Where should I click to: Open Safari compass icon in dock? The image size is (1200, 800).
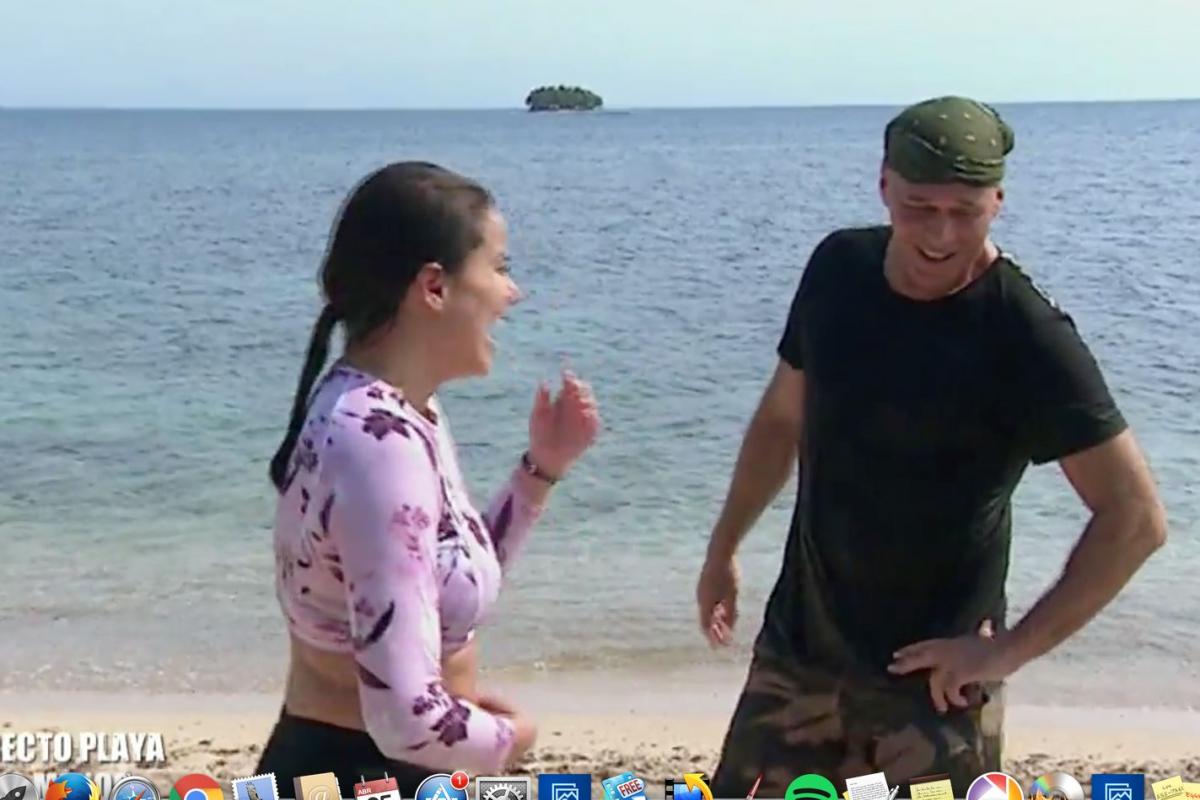(x=134, y=790)
